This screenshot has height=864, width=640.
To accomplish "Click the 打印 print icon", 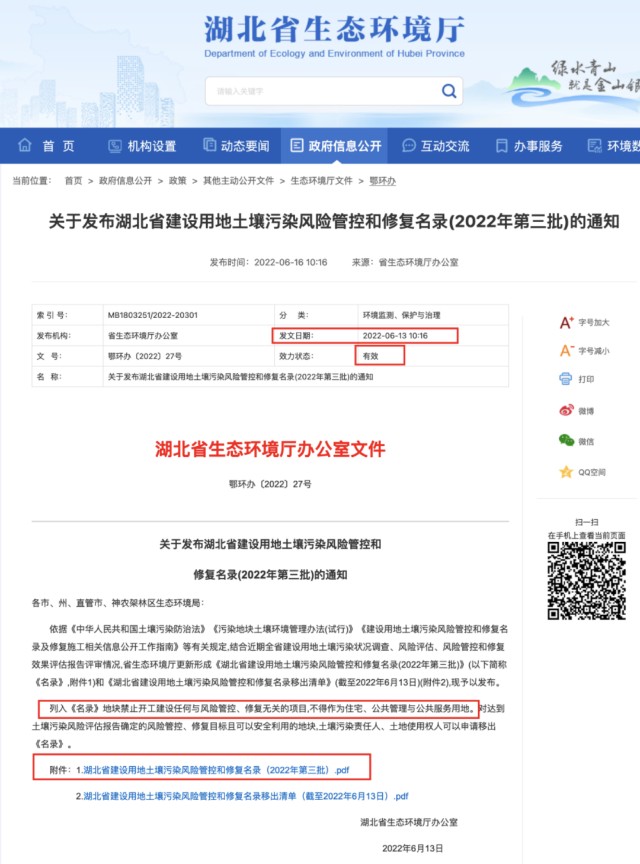I will (x=566, y=380).
